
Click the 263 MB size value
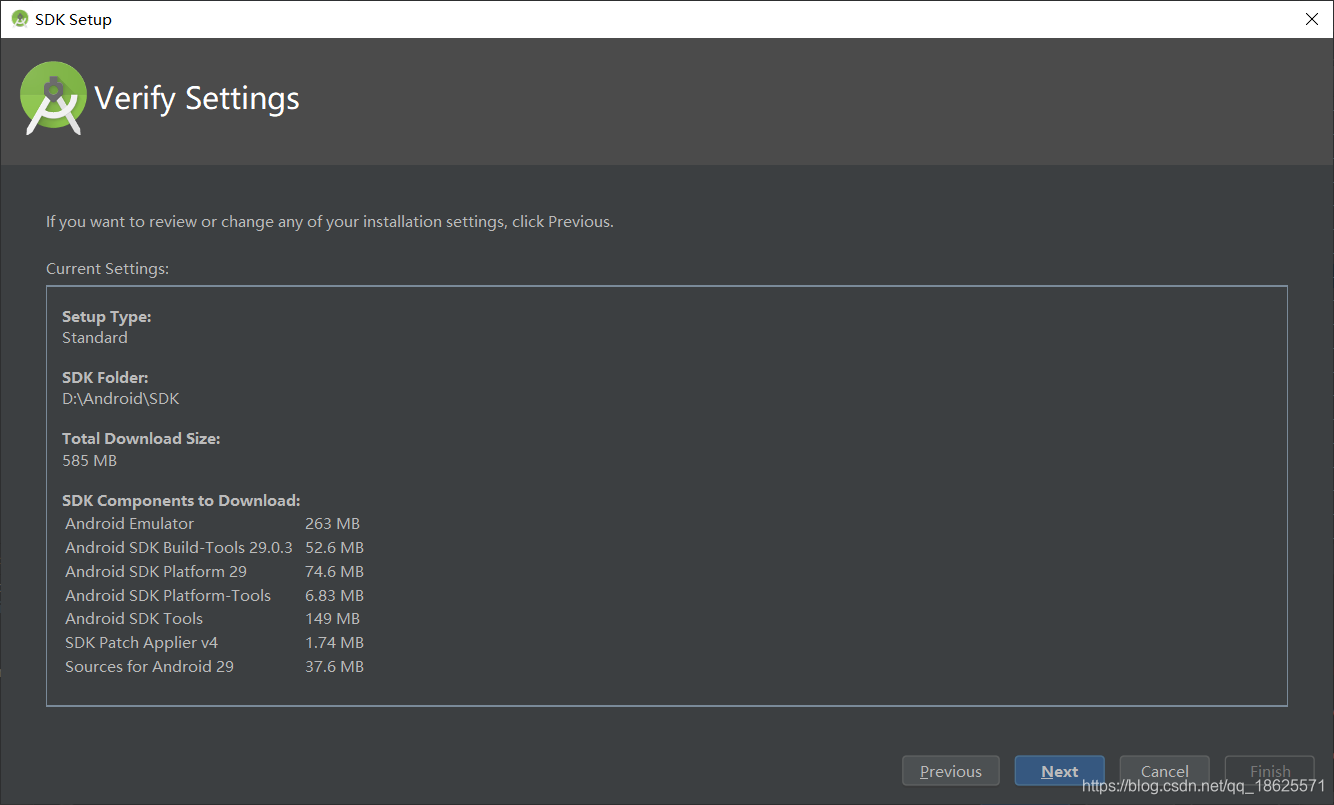[x=332, y=524]
